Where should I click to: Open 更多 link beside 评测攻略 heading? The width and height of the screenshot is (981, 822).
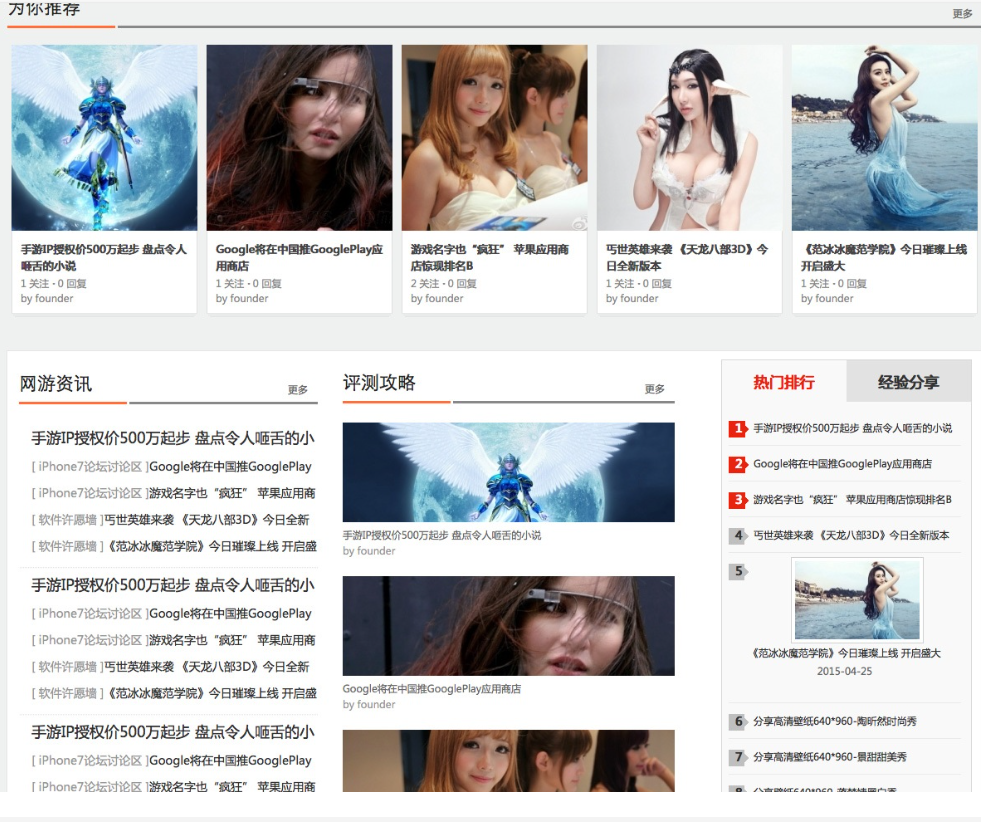coord(654,389)
